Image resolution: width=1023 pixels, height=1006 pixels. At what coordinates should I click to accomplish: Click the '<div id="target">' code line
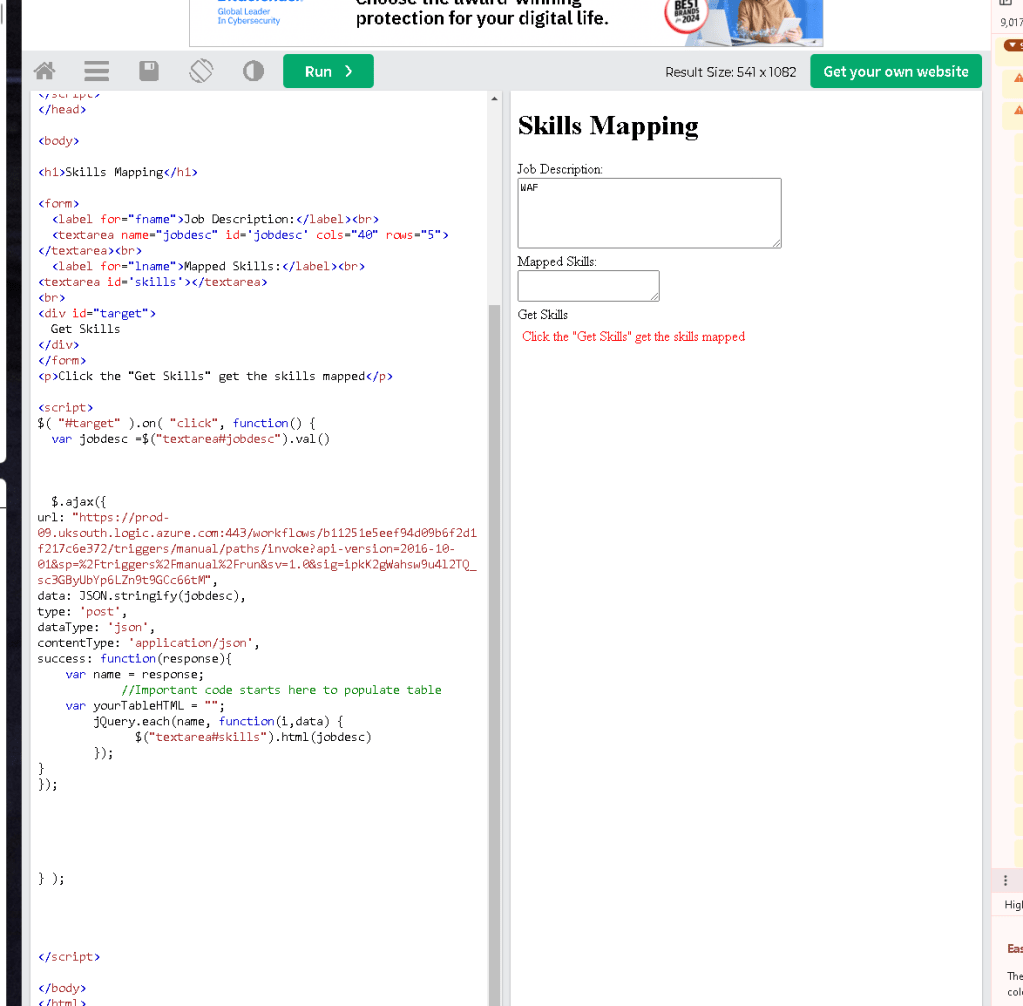[x=97, y=313]
